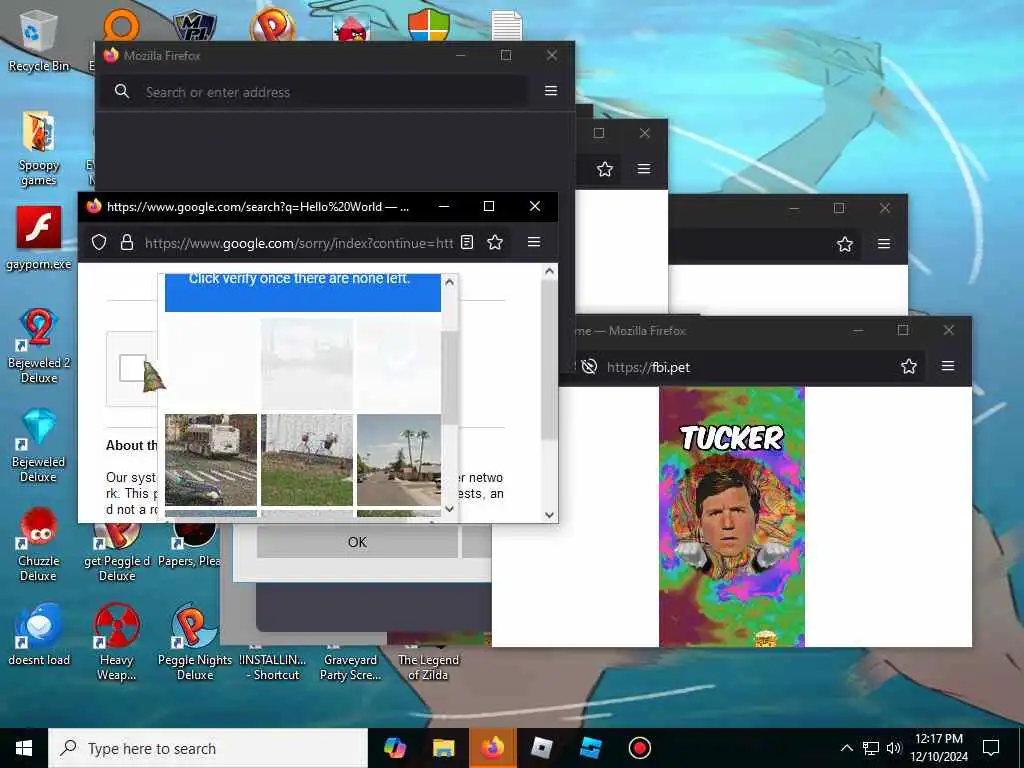Image resolution: width=1024 pixels, height=768 pixels.
Task: Click captcha frame scroll up arrow
Action: point(449,282)
